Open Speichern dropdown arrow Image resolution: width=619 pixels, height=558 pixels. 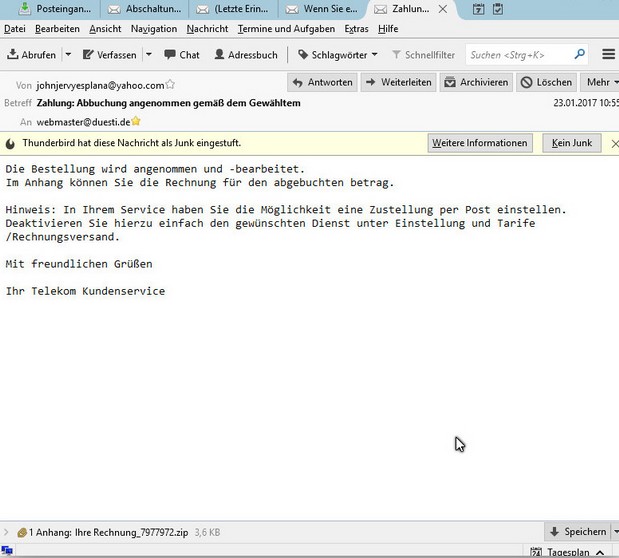[x=615, y=532]
